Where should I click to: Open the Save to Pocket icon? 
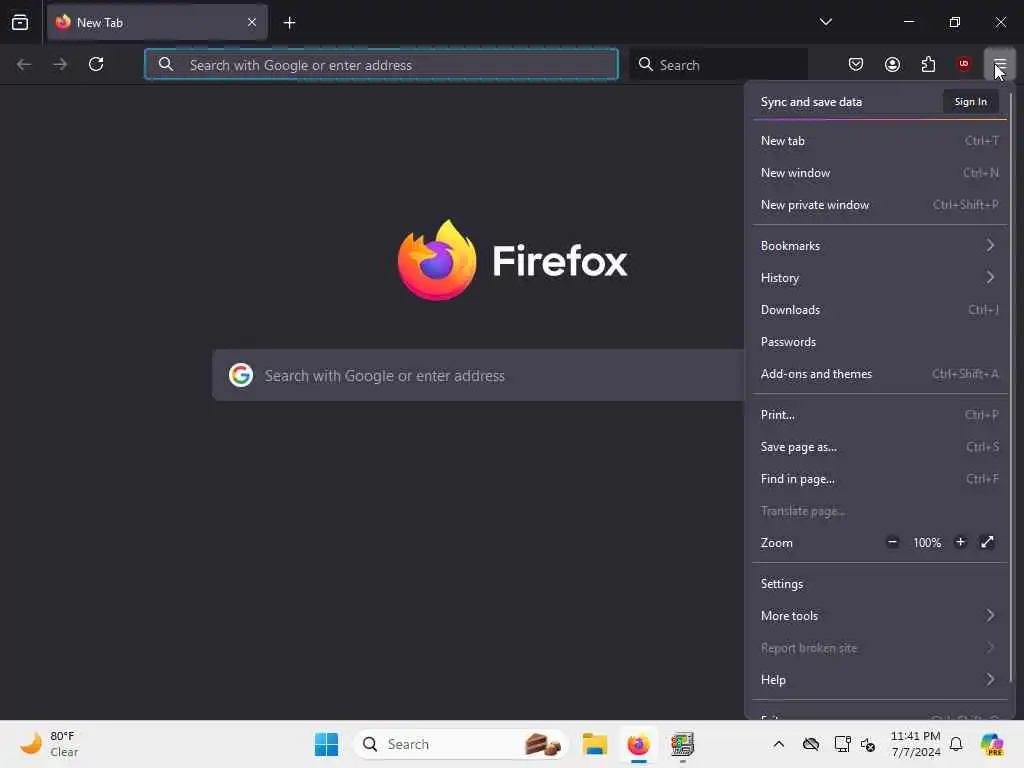pos(856,64)
